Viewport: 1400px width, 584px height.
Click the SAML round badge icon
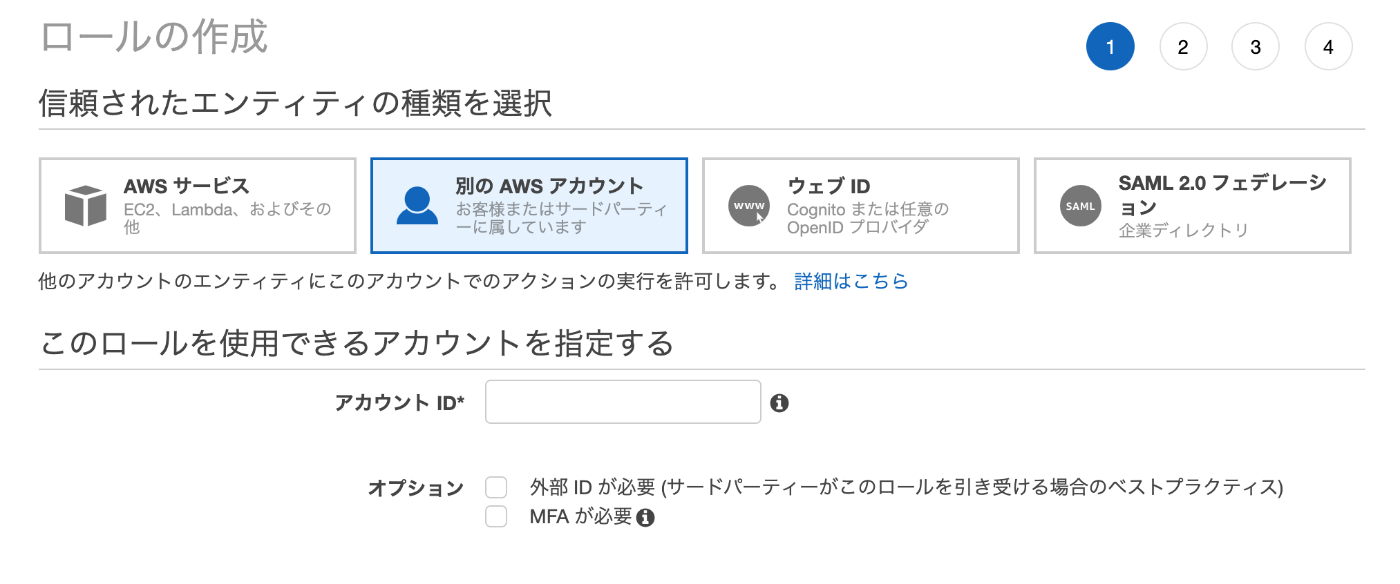coord(1080,206)
